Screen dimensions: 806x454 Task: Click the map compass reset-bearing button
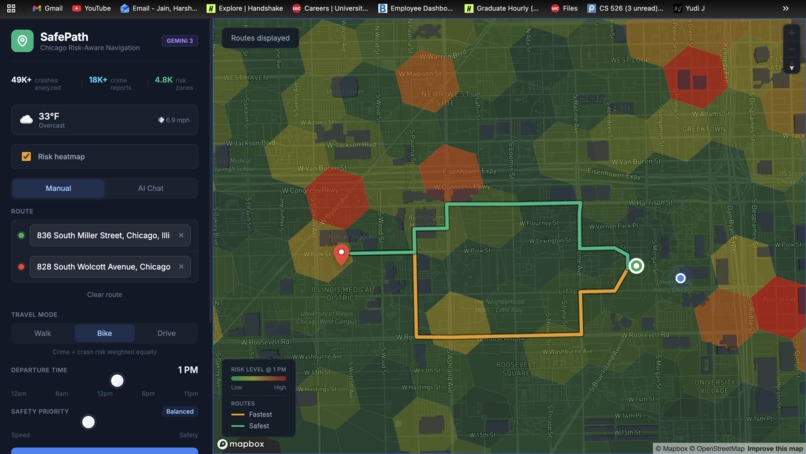click(792, 67)
